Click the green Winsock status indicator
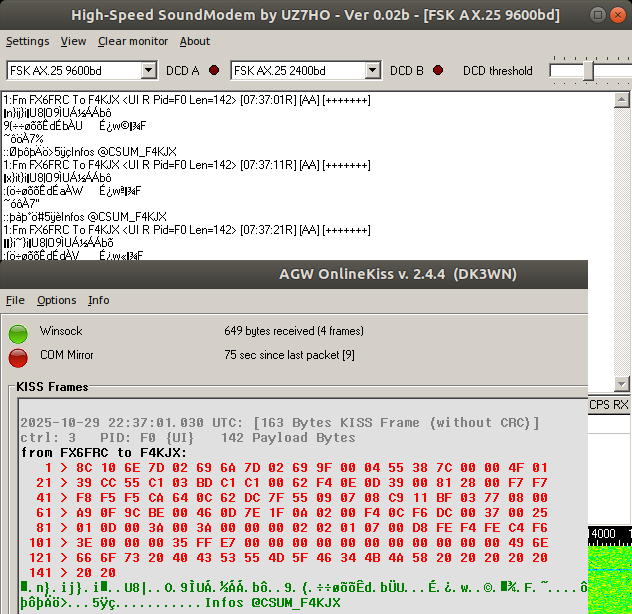Viewport: 632px width, 614px height. 18,333
